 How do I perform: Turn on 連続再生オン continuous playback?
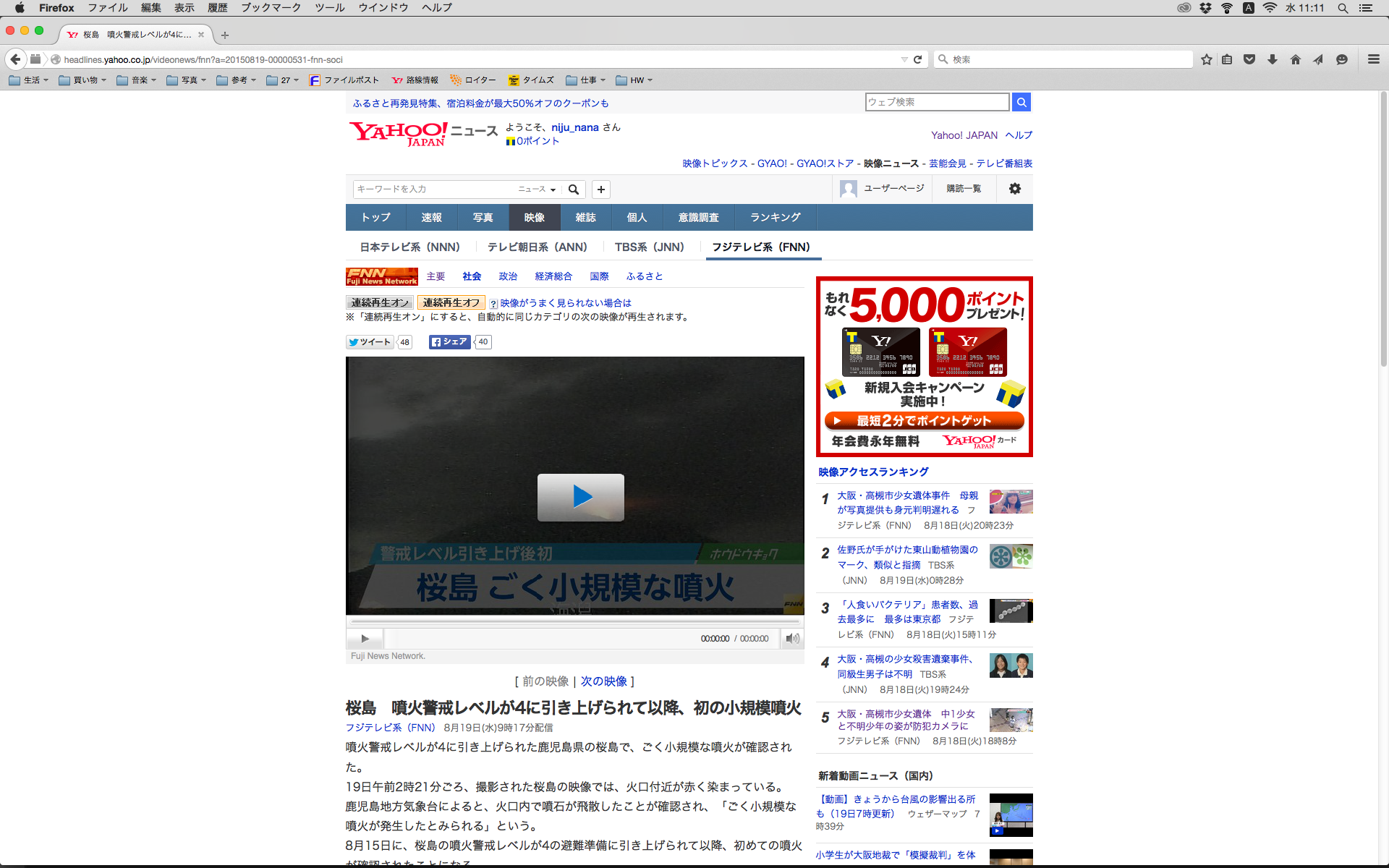[x=380, y=302]
